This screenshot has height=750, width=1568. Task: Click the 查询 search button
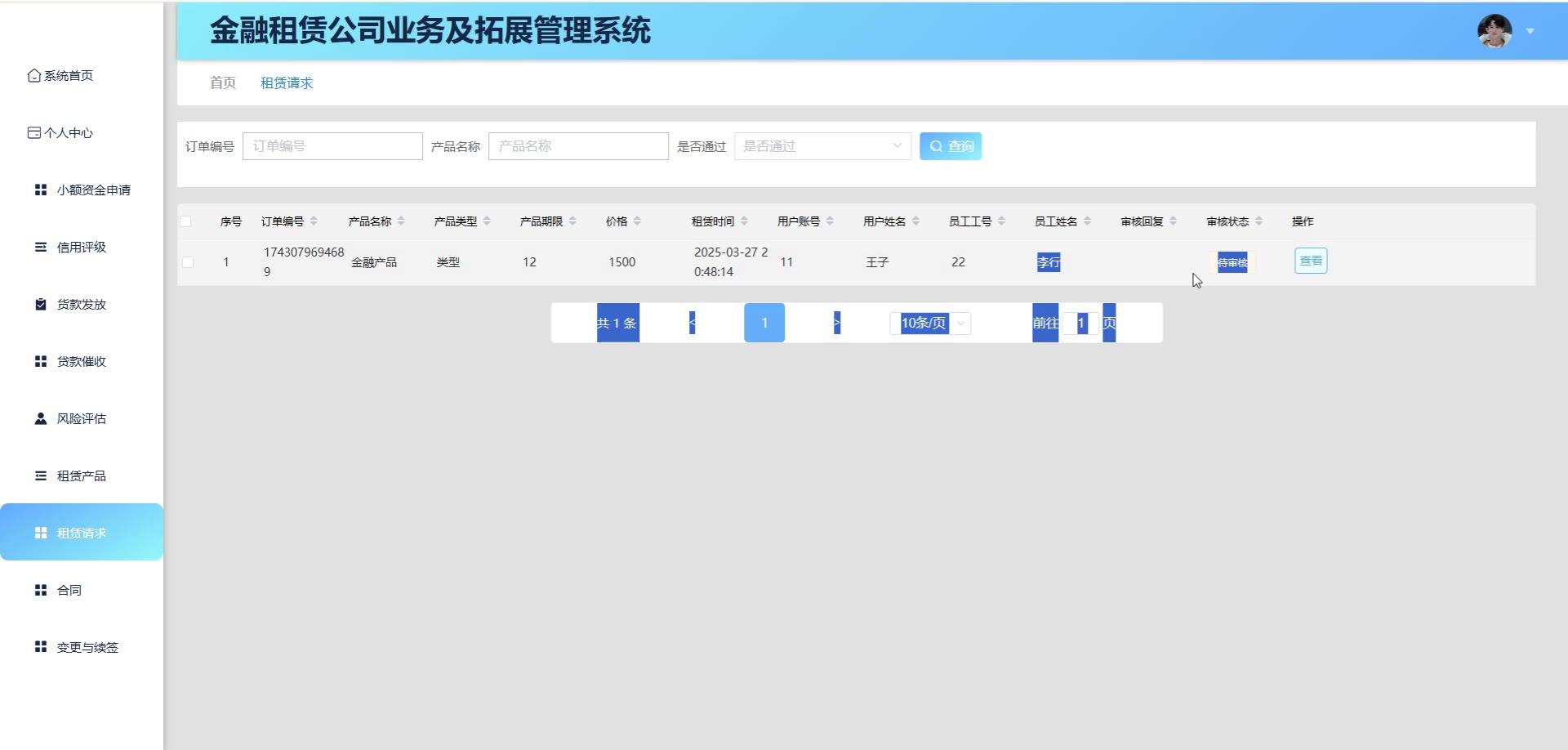[x=950, y=146]
